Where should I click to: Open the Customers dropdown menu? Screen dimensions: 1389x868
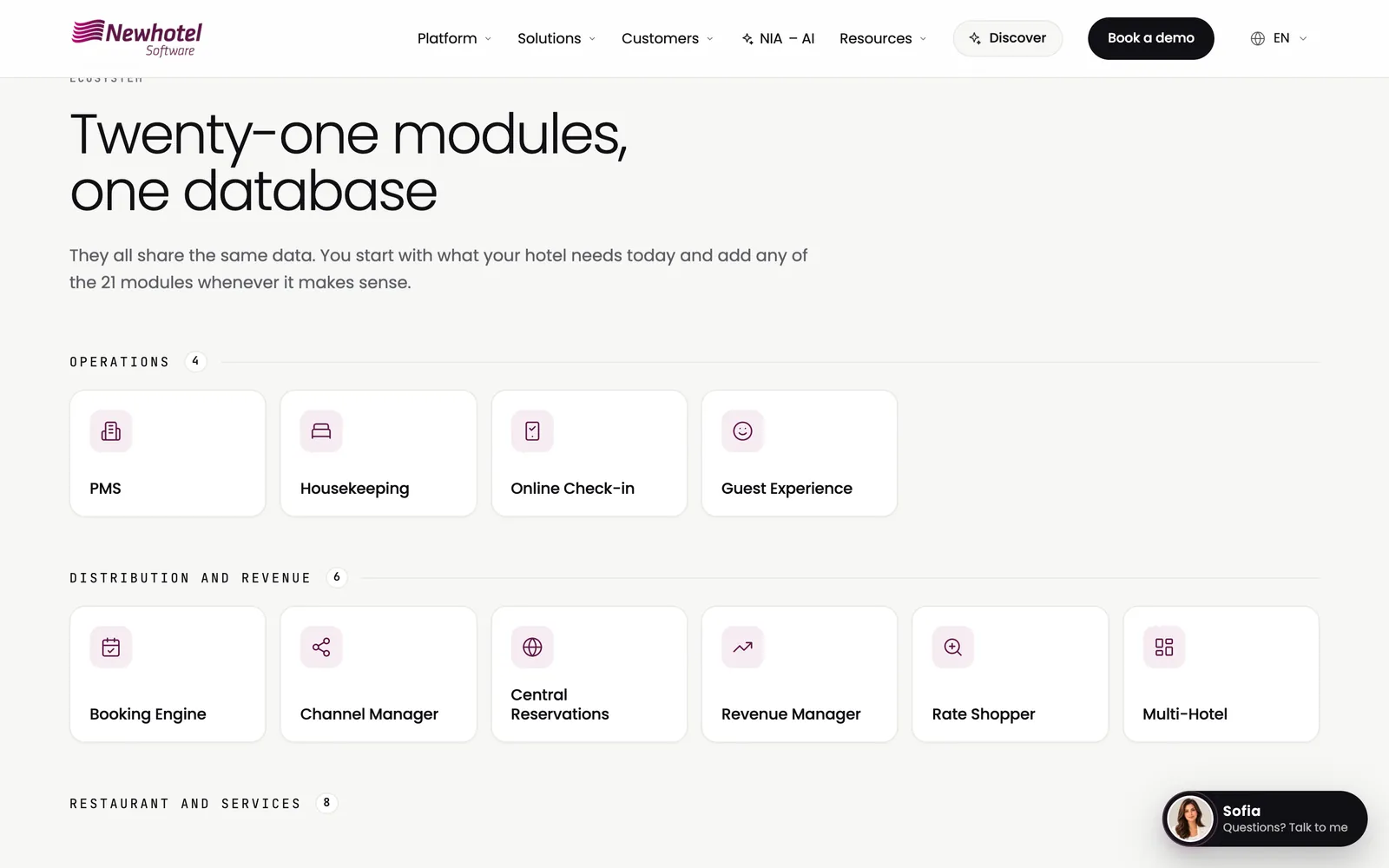pos(668,38)
